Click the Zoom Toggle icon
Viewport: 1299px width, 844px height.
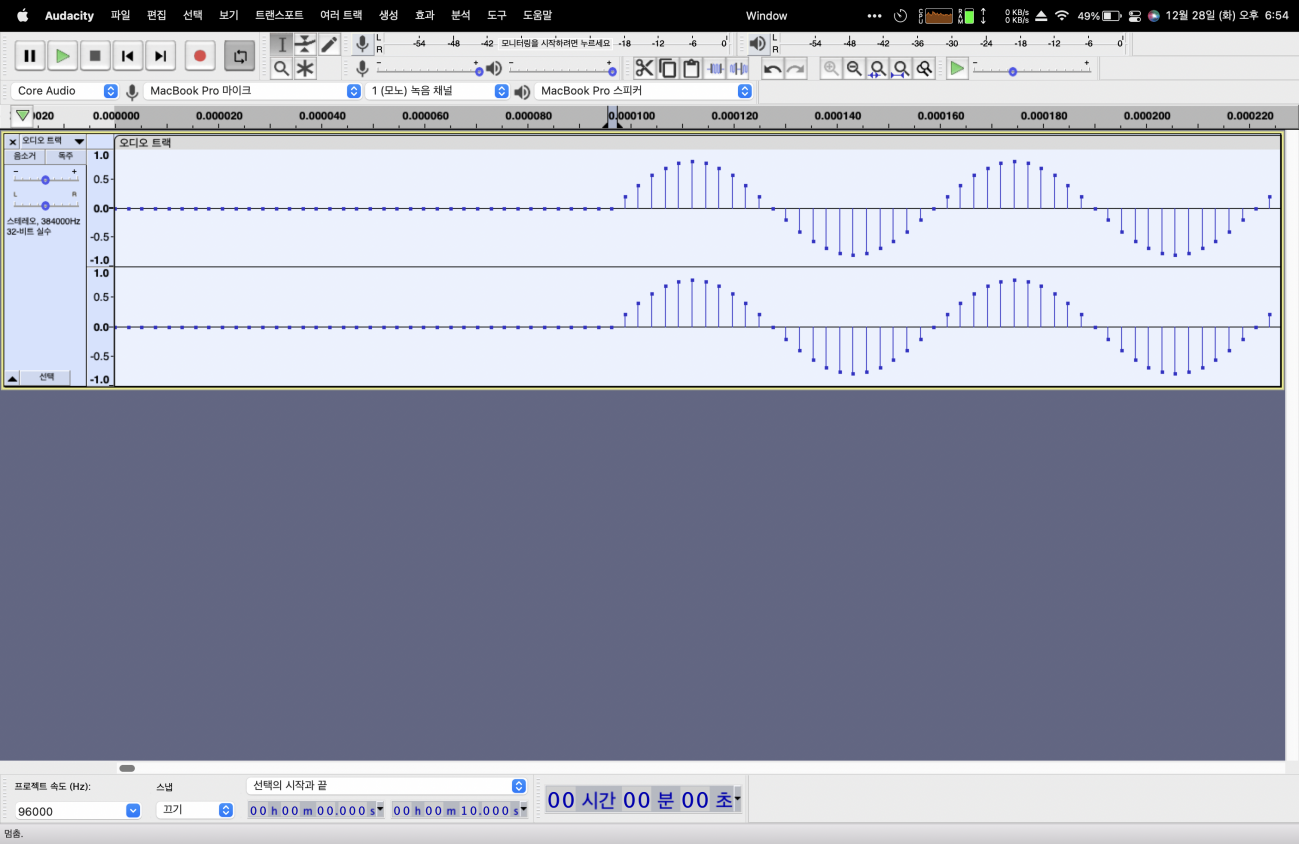point(924,68)
